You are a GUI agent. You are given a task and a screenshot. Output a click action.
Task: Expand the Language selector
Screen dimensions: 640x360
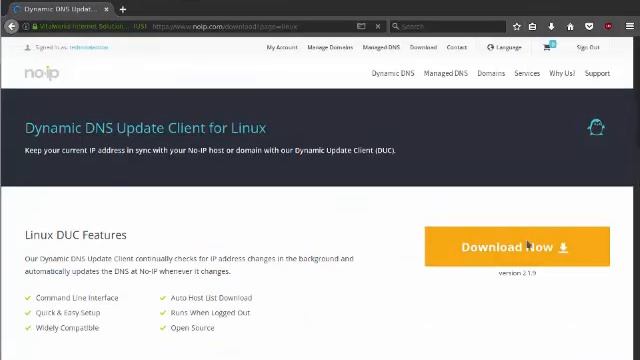click(x=504, y=47)
